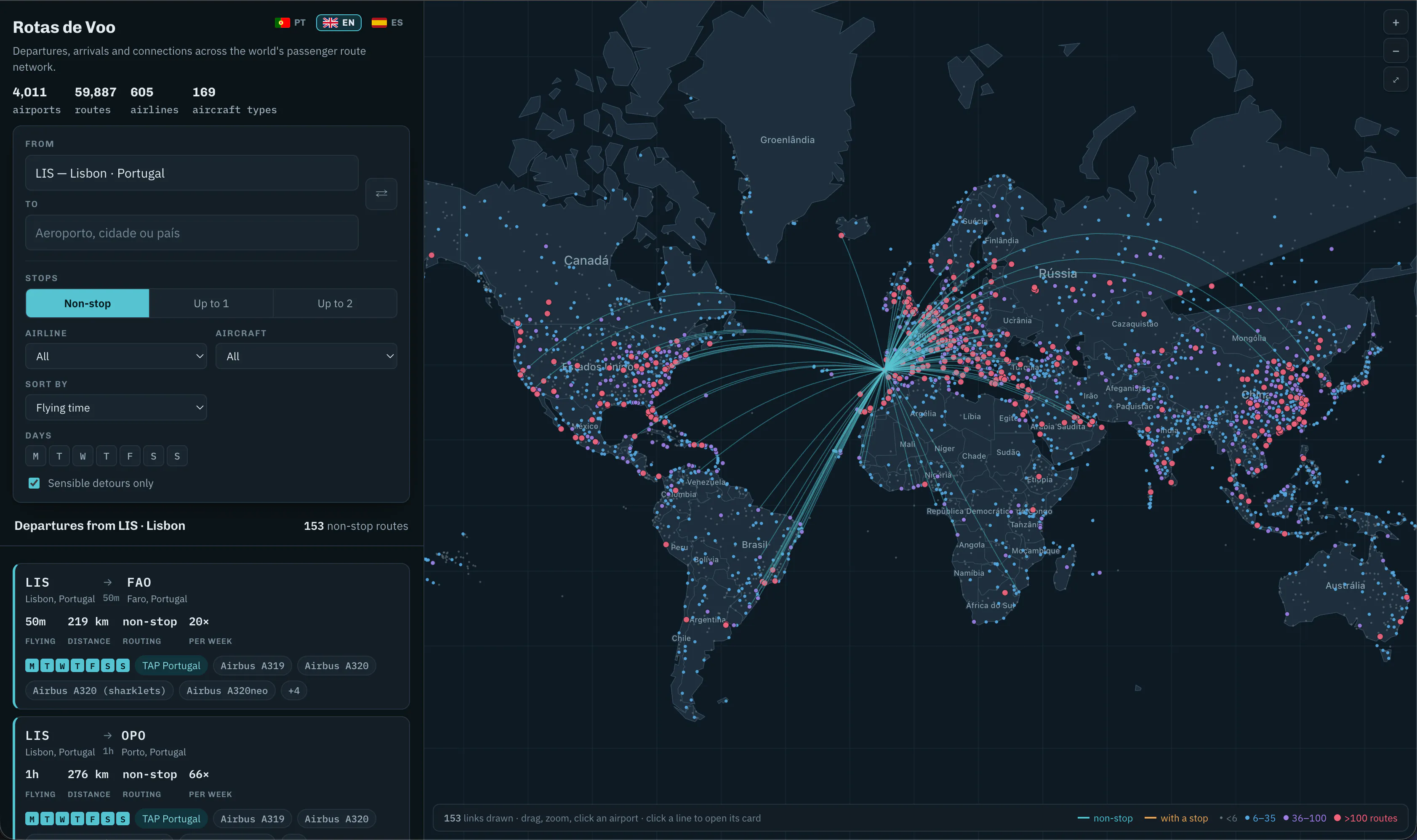The image size is (1417, 840).
Task: Expand the map to fullscreen
Action: point(1396,80)
